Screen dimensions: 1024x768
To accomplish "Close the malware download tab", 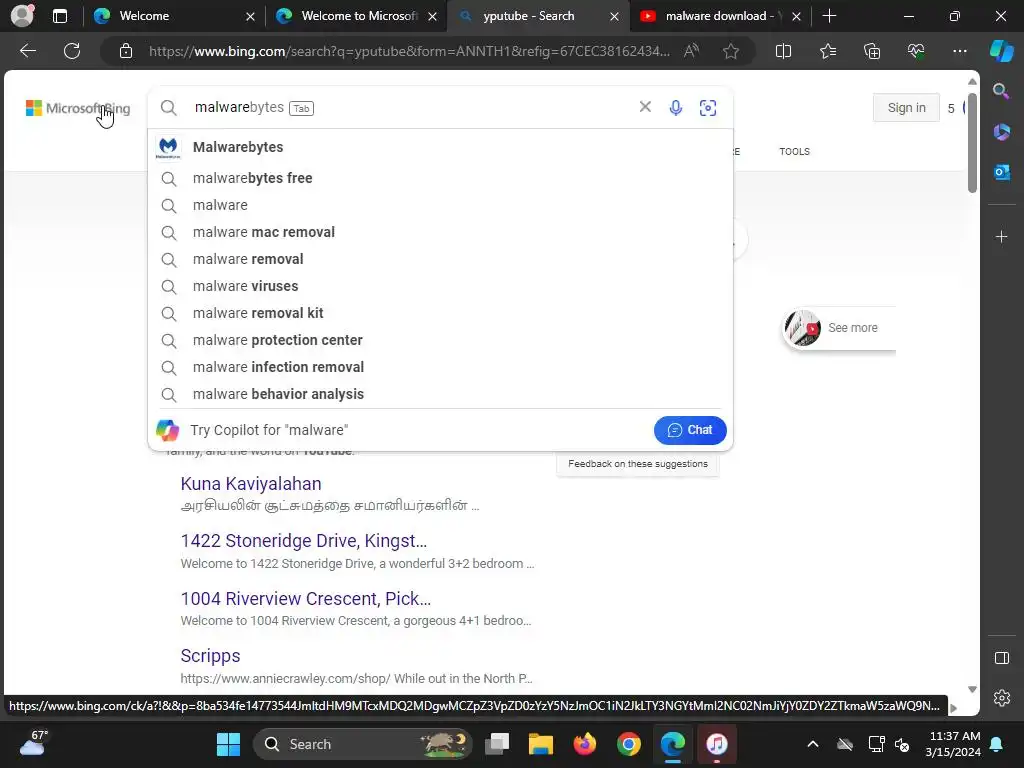I will tap(796, 16).
